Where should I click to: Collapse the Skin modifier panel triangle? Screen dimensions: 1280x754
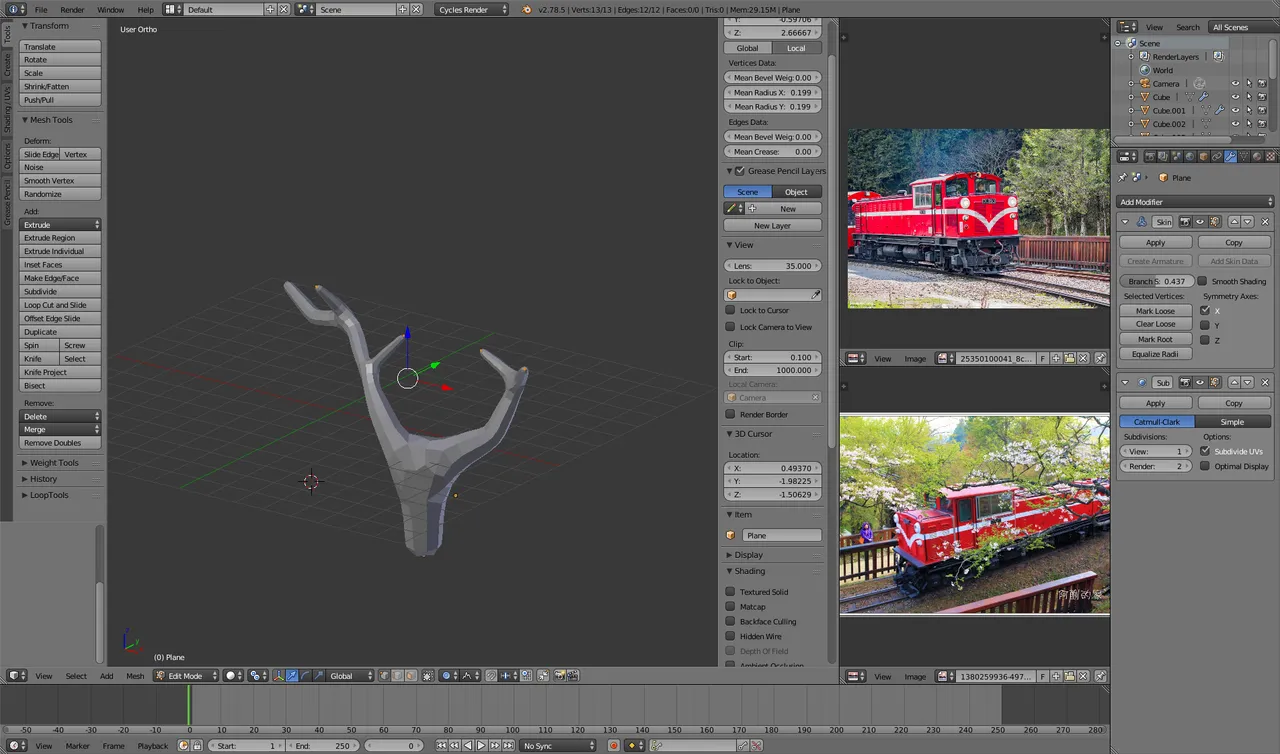coord(1125,222)
